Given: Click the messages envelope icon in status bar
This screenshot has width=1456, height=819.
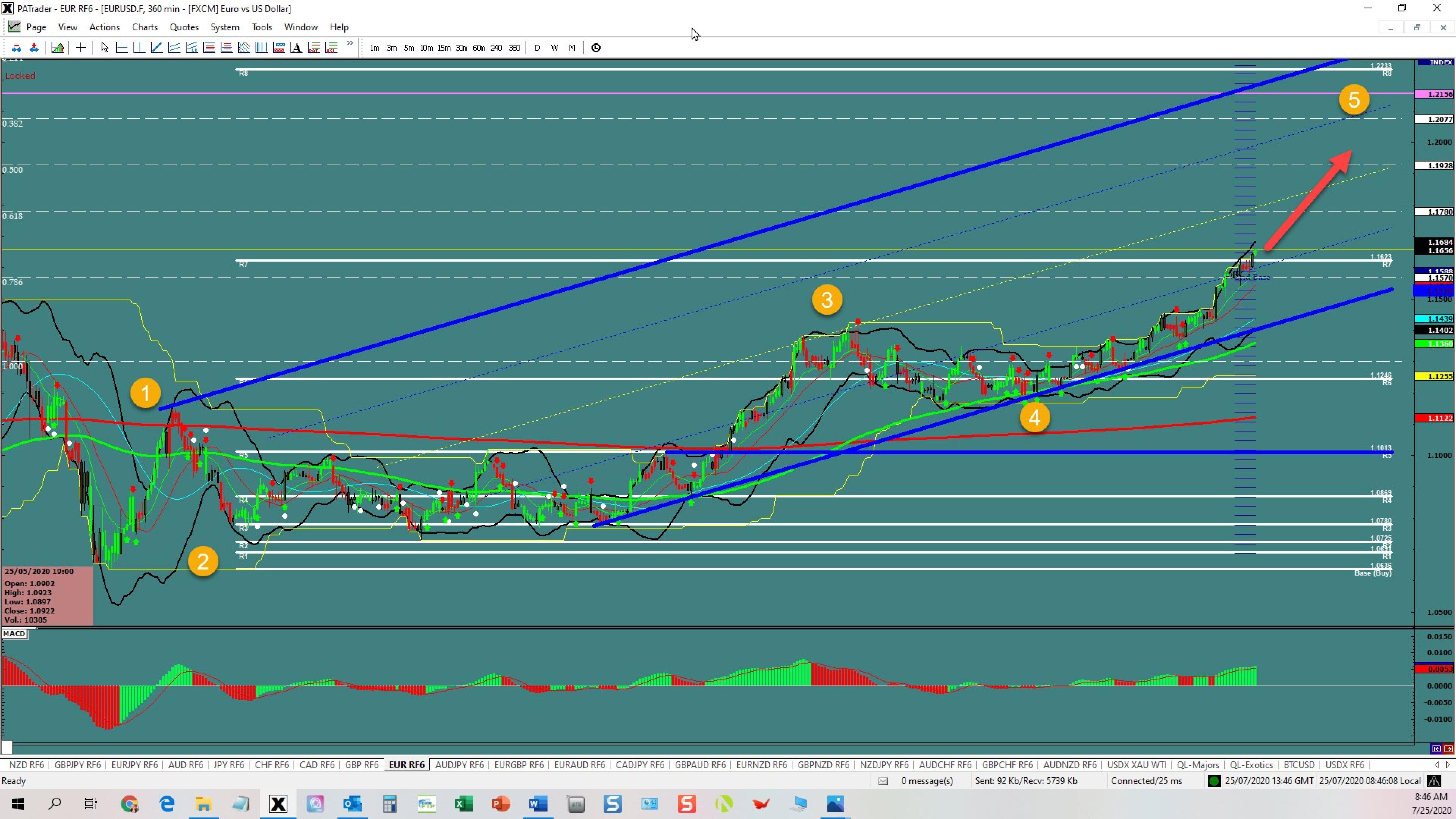Looking at the screenshot, I should pyautogui.click(x=883, y=781).
